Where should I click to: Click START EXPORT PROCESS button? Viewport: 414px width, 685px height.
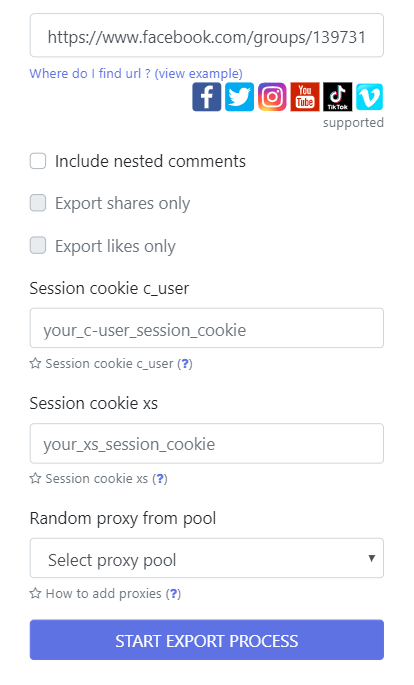(x=207, y=640)
